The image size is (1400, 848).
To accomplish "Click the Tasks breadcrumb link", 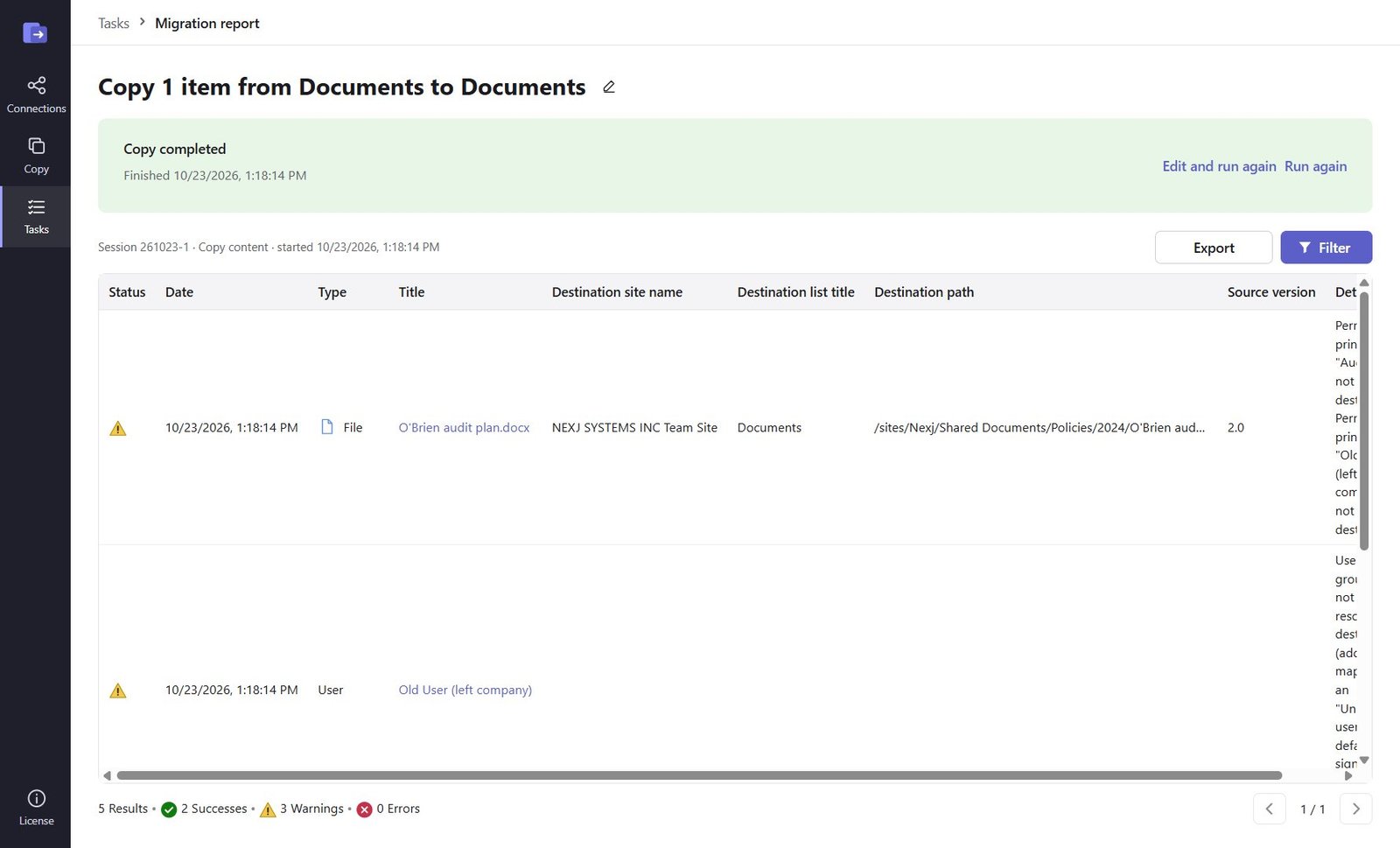I will click(x=114, y=23).
